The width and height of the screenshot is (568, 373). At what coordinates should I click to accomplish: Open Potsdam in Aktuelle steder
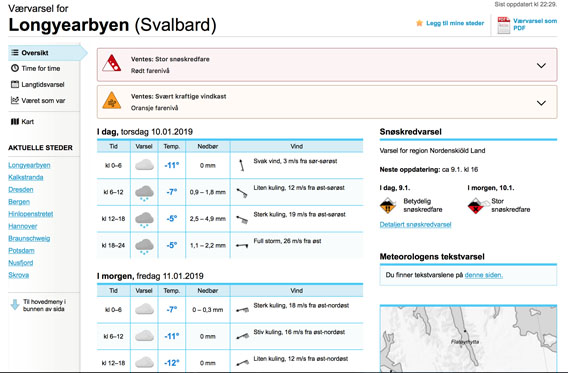tap(21, 251)
